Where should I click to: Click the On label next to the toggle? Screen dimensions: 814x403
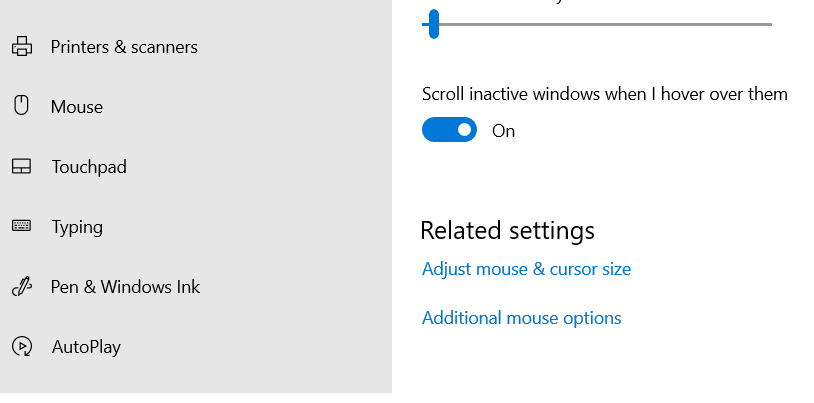tap(503, 131)
